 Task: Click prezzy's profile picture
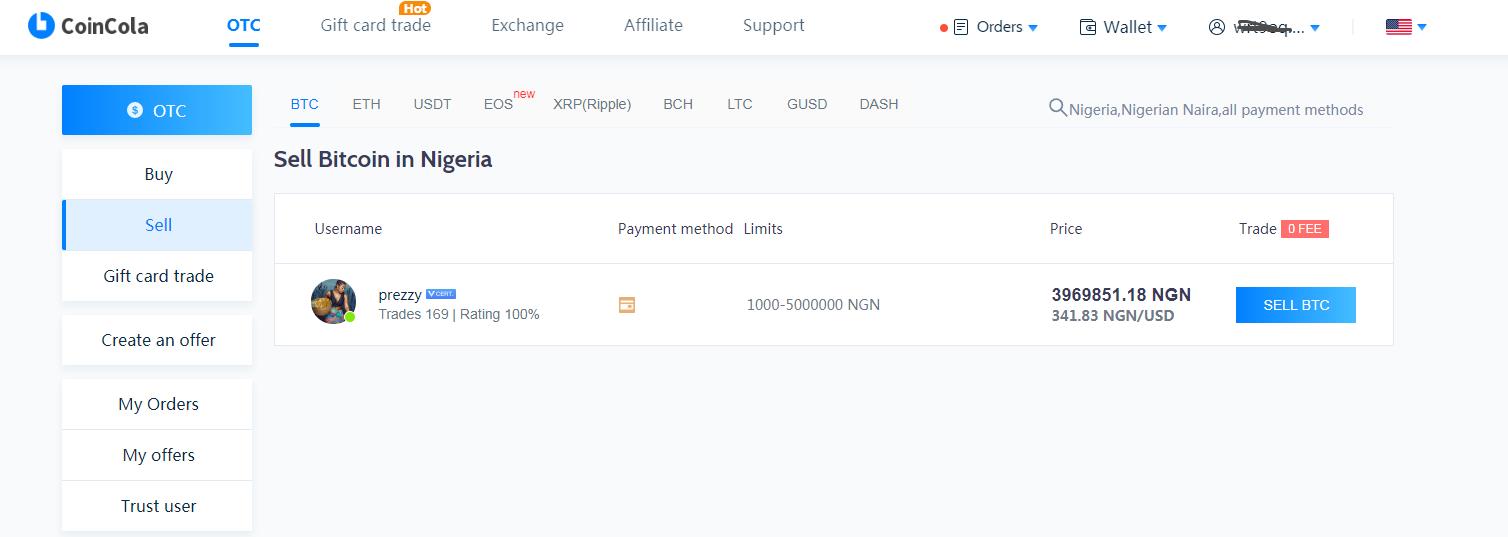tap(334, 301)
